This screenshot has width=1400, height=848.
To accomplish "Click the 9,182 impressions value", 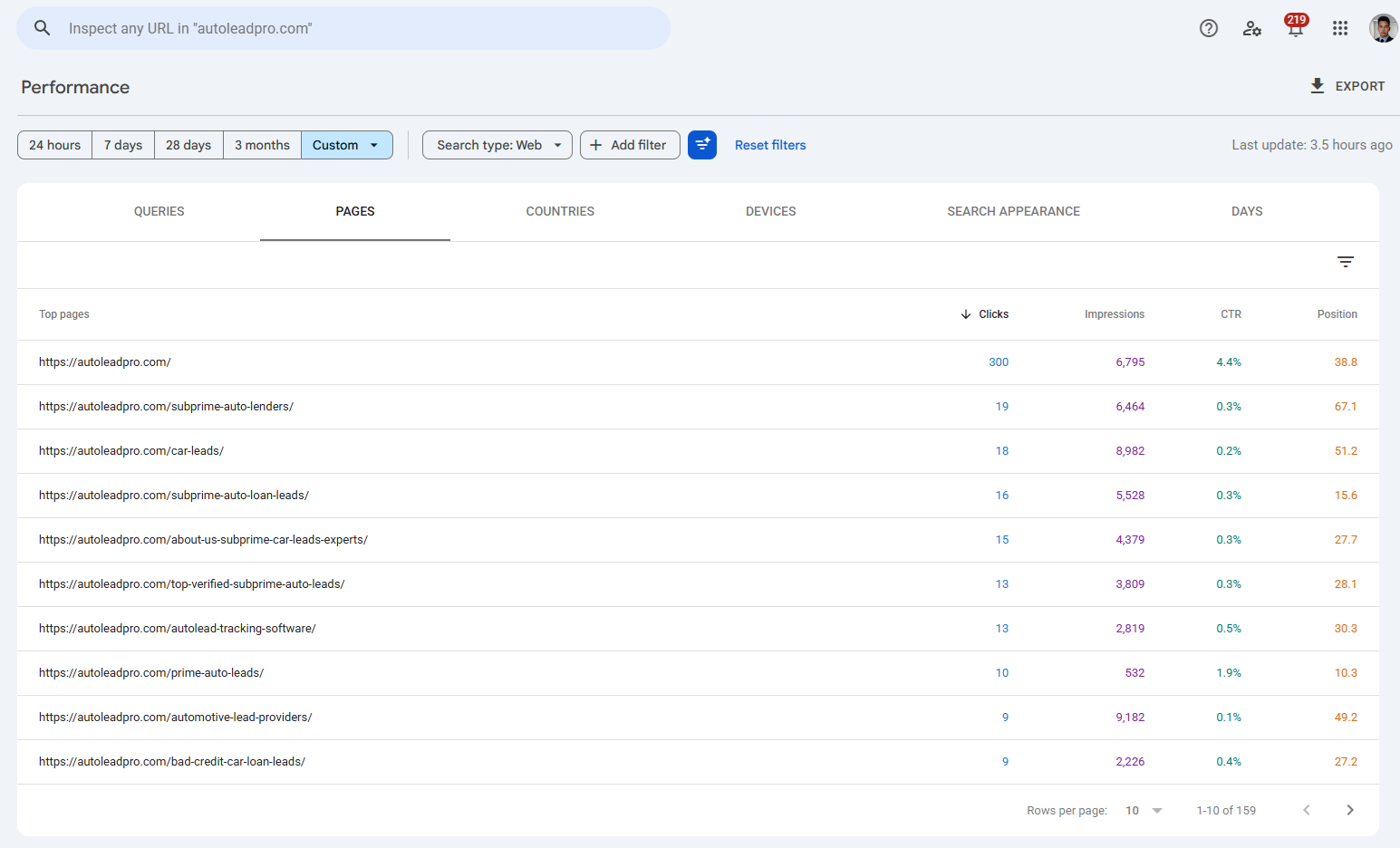I will tap(1130, 718).
